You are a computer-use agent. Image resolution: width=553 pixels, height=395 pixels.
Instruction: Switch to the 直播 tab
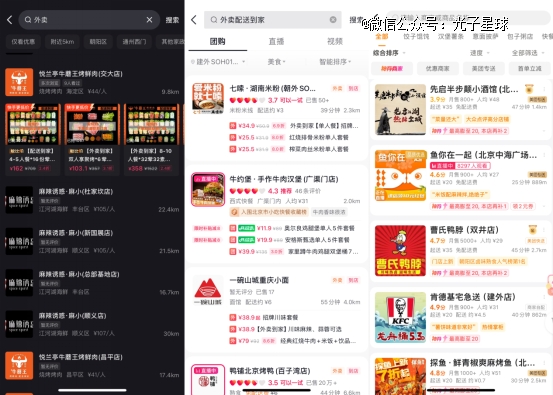(276, 42)
